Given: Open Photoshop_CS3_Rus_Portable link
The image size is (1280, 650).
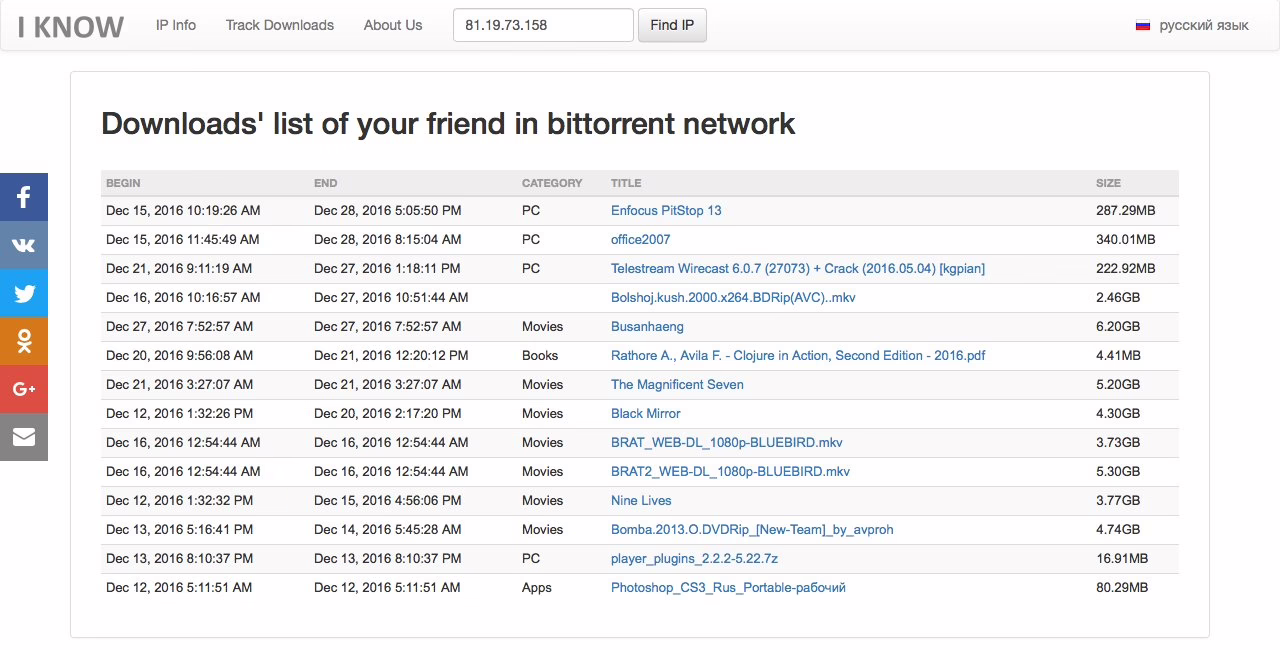Looking at the screenshot, I should tap(728, 588).
